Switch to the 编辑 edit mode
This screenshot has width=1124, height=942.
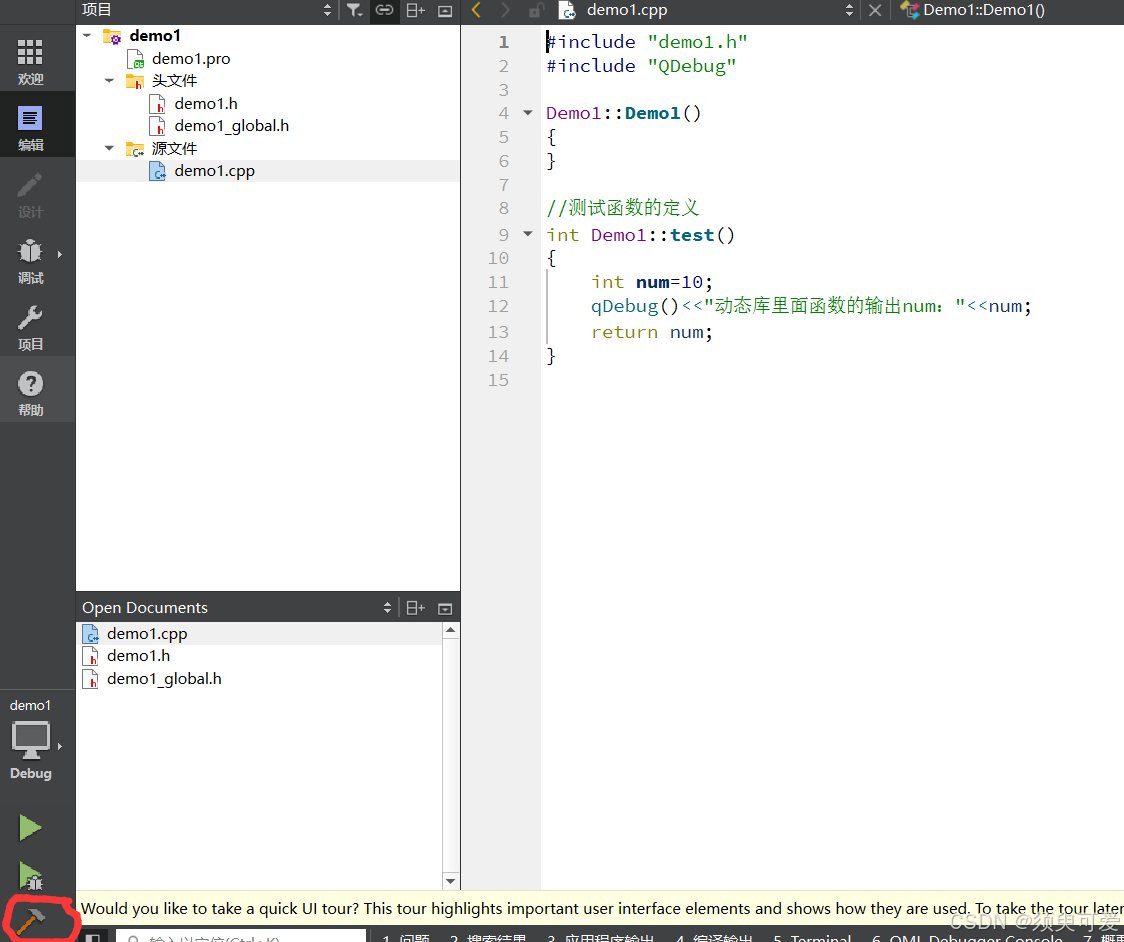coord(30,128)
